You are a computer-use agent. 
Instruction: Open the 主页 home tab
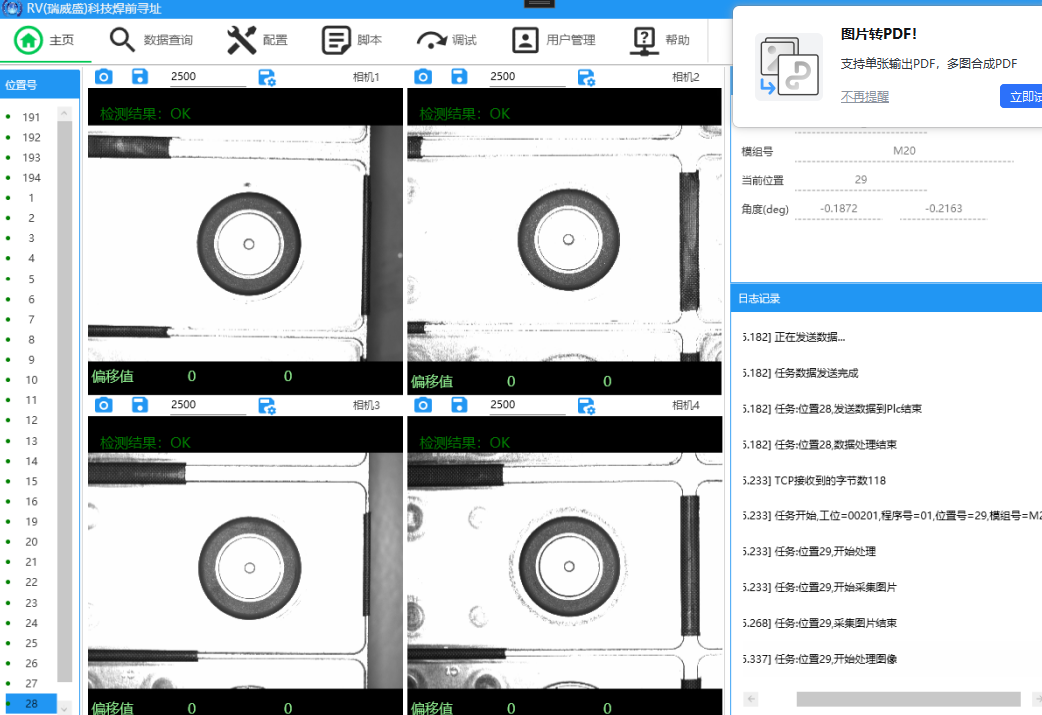45,40
